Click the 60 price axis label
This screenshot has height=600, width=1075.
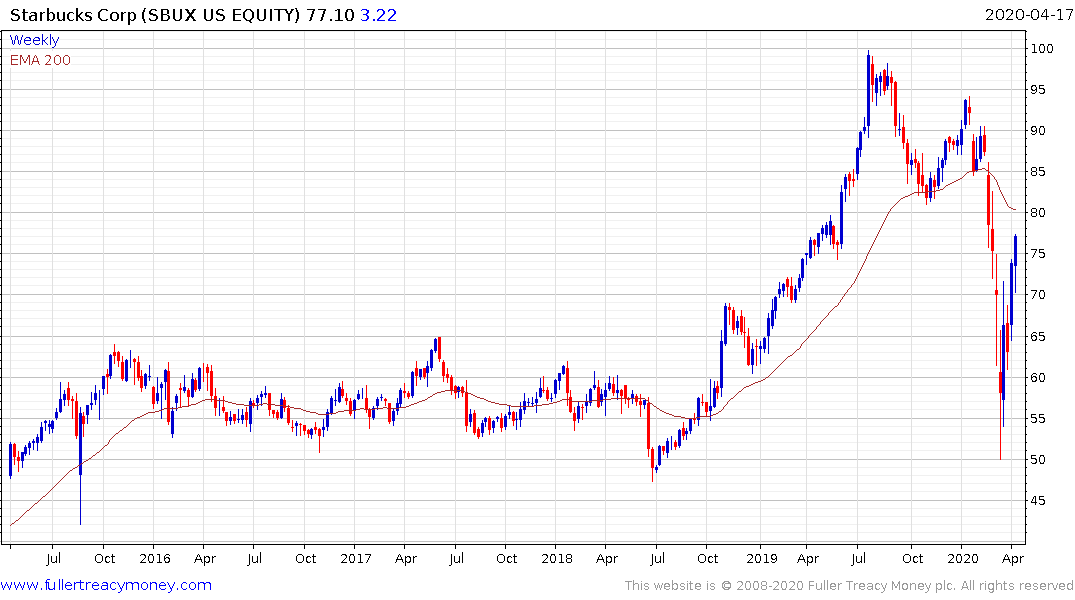click(x=1038, y=377)
